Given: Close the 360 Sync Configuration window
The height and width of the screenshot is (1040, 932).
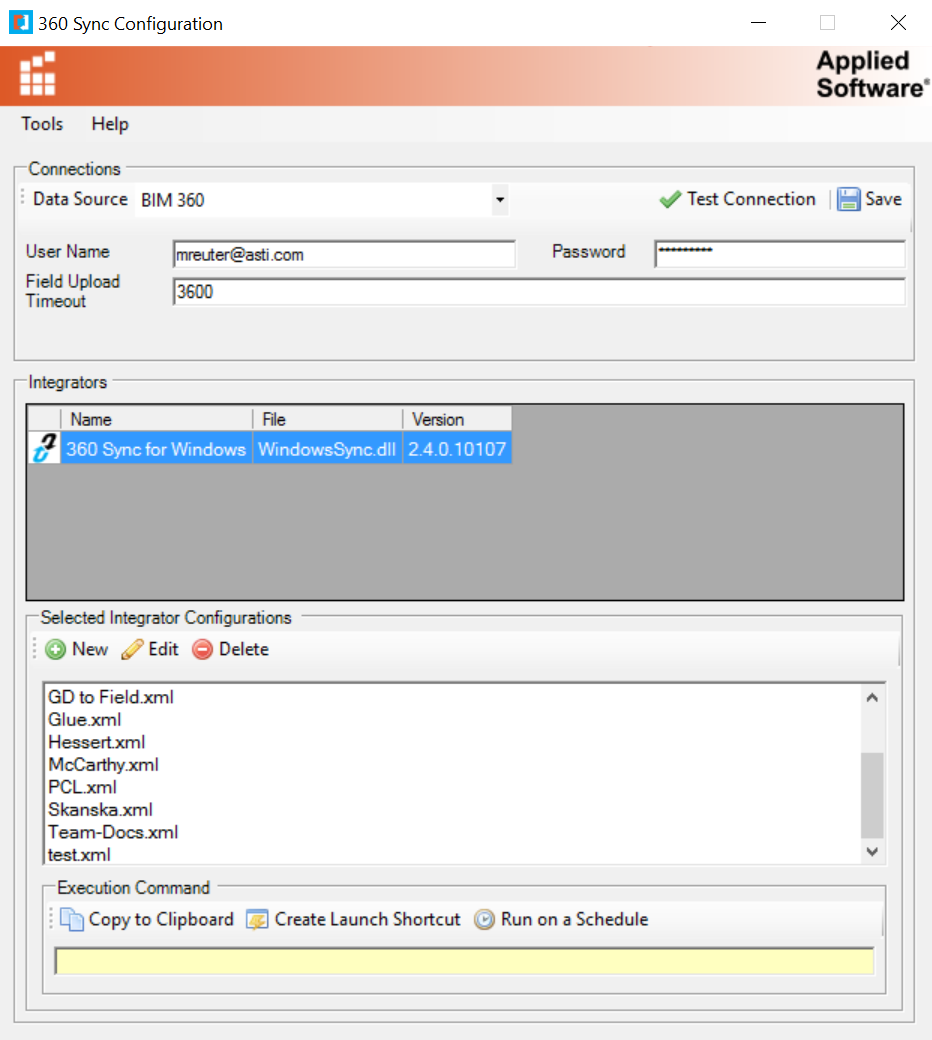Looking at the screenshot, I should [x=898, y=23].
